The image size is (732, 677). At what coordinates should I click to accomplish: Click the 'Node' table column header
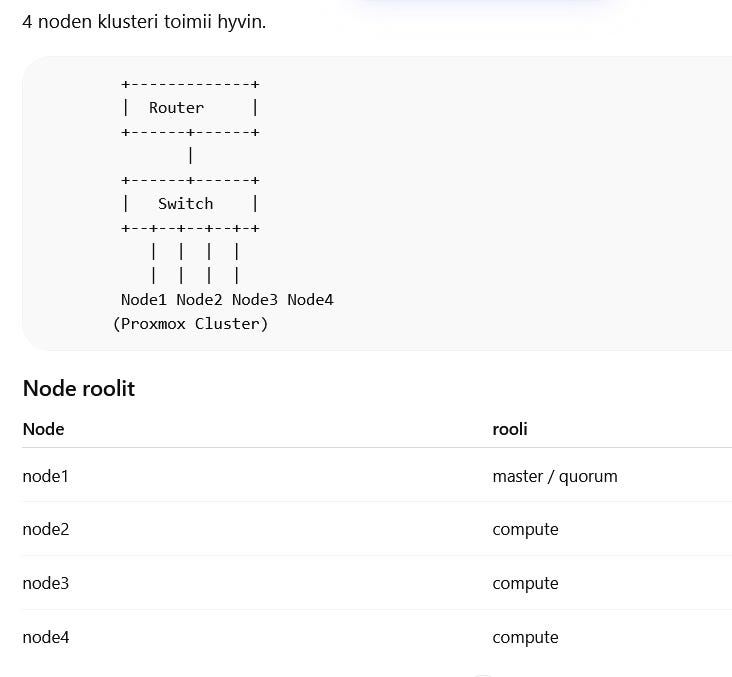click(x=43, y=429)
